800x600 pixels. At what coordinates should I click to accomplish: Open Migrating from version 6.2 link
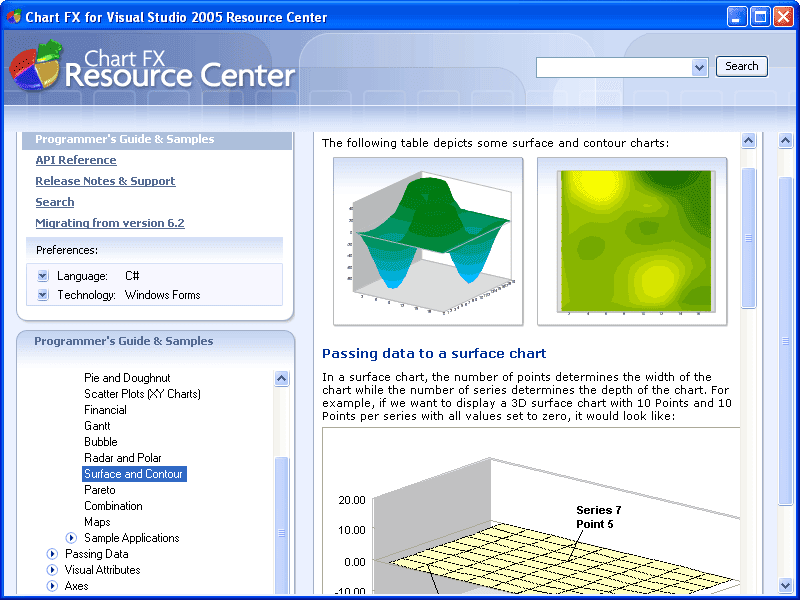(x=110, y=223)
